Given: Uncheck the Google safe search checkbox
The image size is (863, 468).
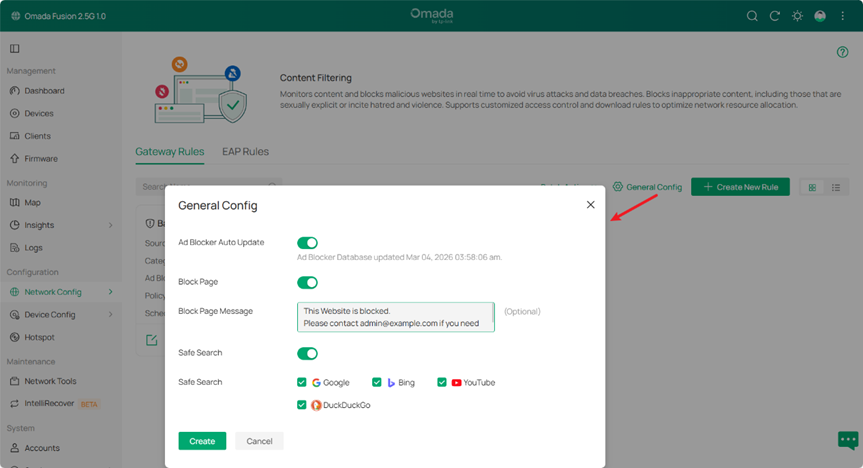Looking at the screenshot, I should click(x=302, y=382).
